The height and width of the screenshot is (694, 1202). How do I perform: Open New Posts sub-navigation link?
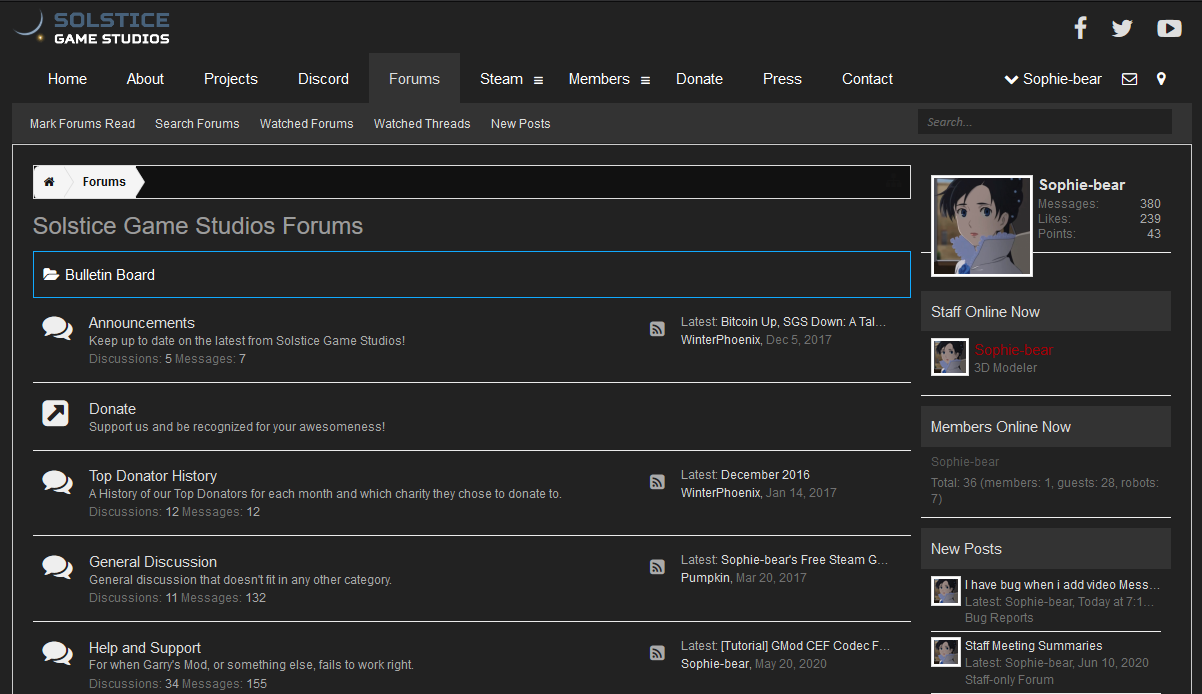click(521, 124)
